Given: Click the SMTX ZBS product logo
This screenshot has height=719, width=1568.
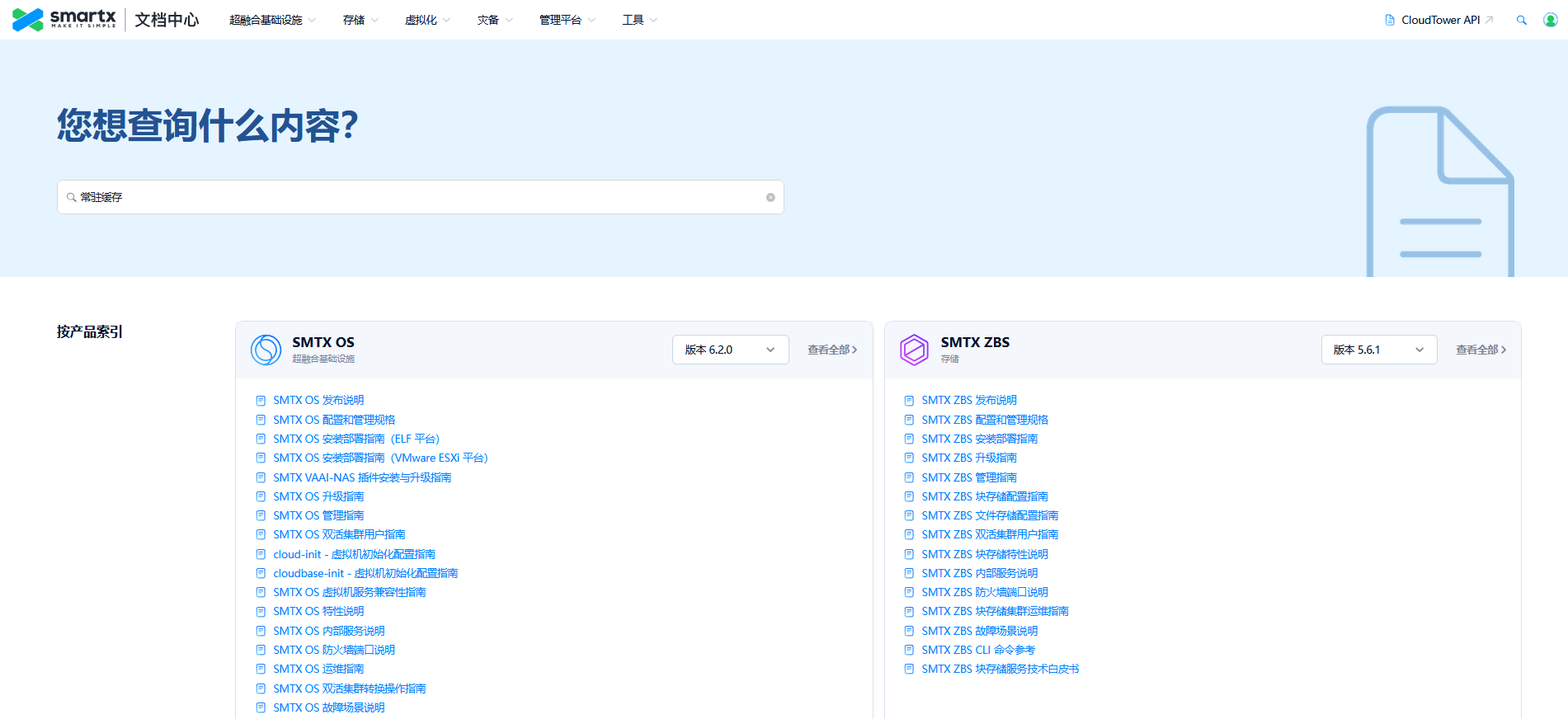Looking at the screenshot, I should pos(914,350).
